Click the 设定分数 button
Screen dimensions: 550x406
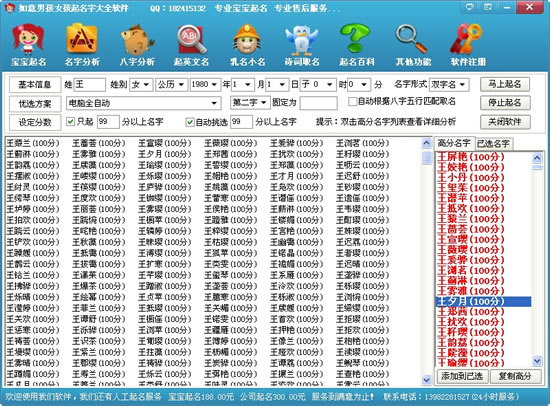(35, 122)
